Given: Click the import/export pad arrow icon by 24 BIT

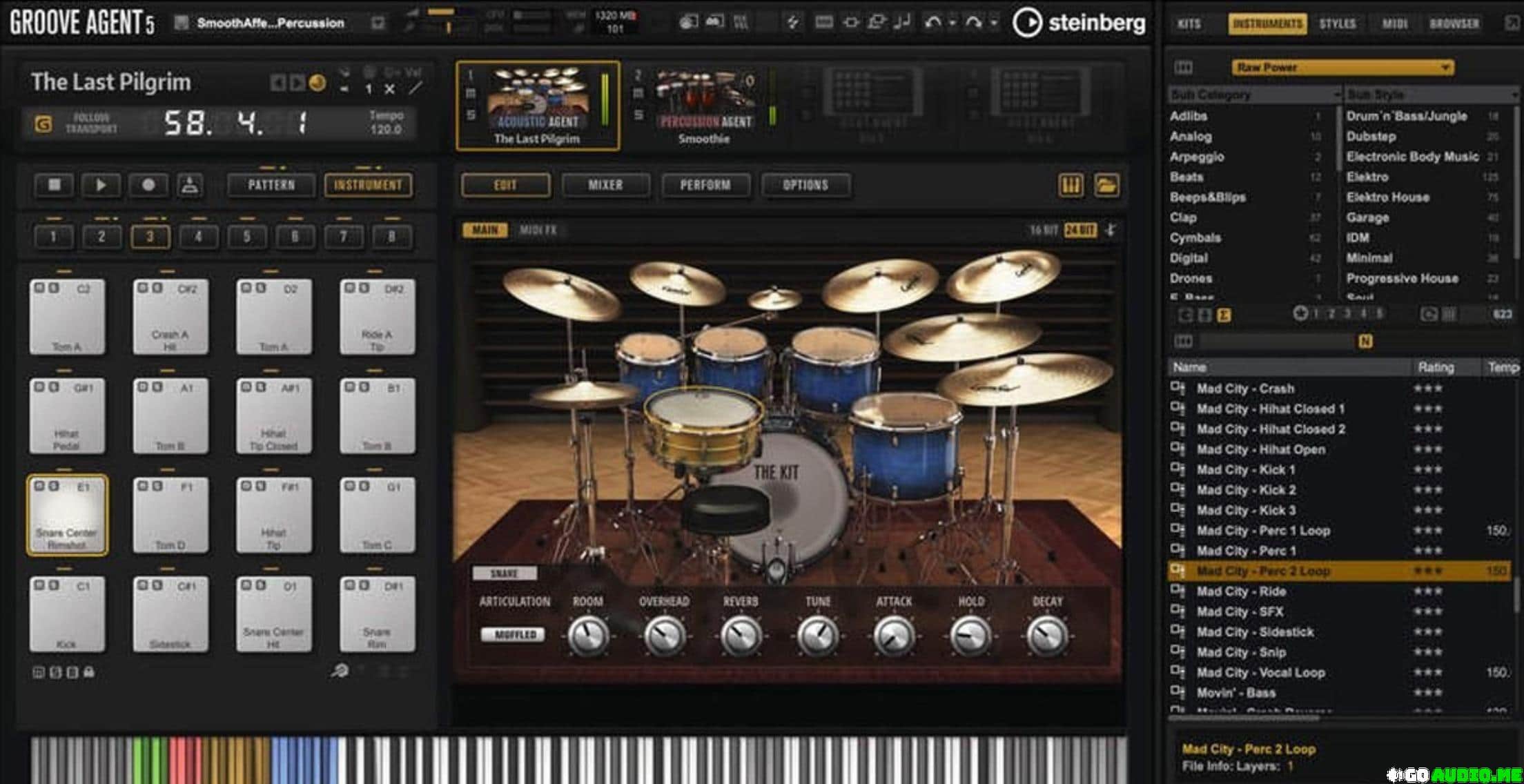Looking at the screenshot, I should tap(1111, 230).
